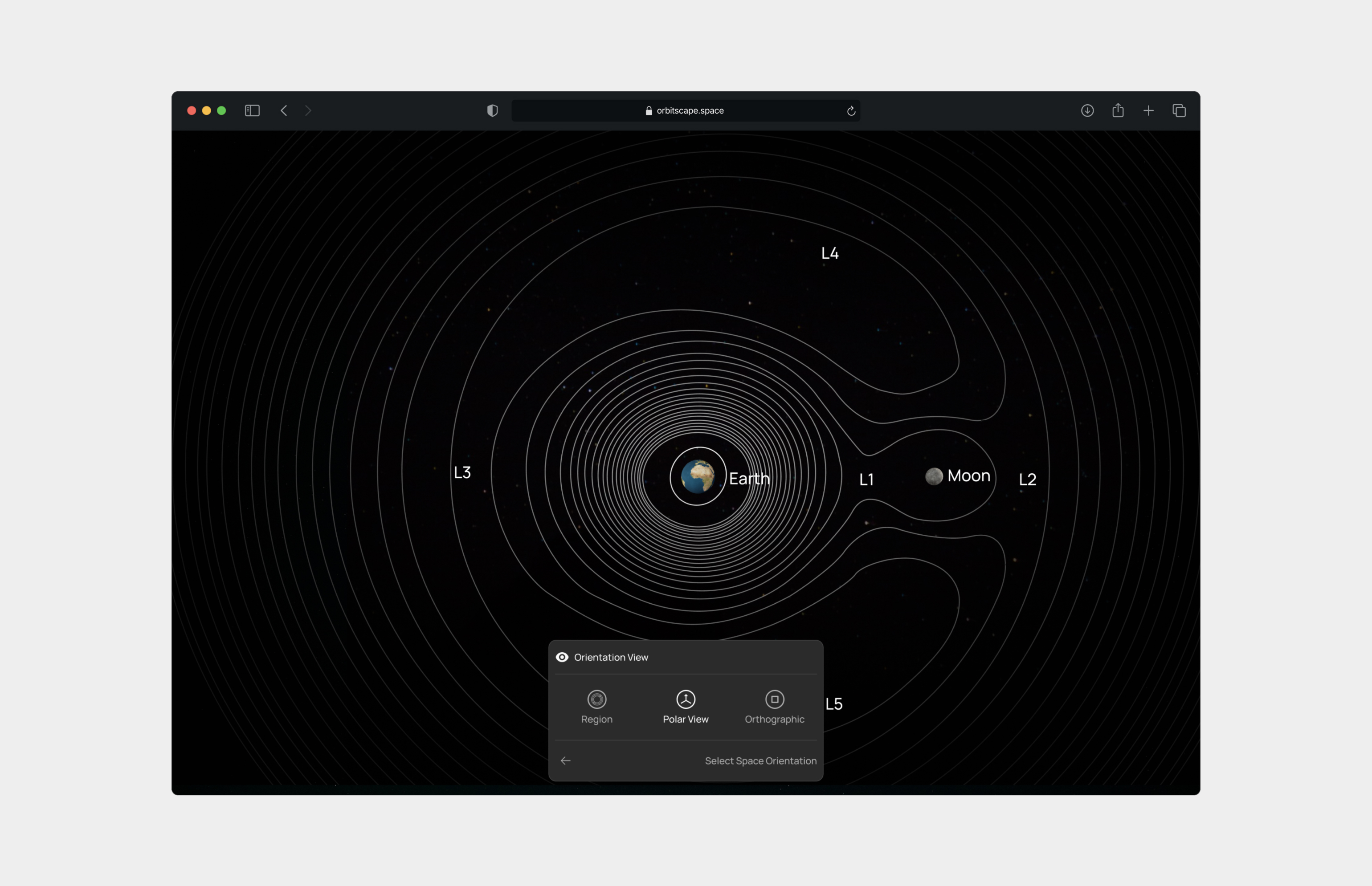Navigate back with the browser back chevron
Image resolution: width=1372 pixels, height=886 pixels.
284,110
